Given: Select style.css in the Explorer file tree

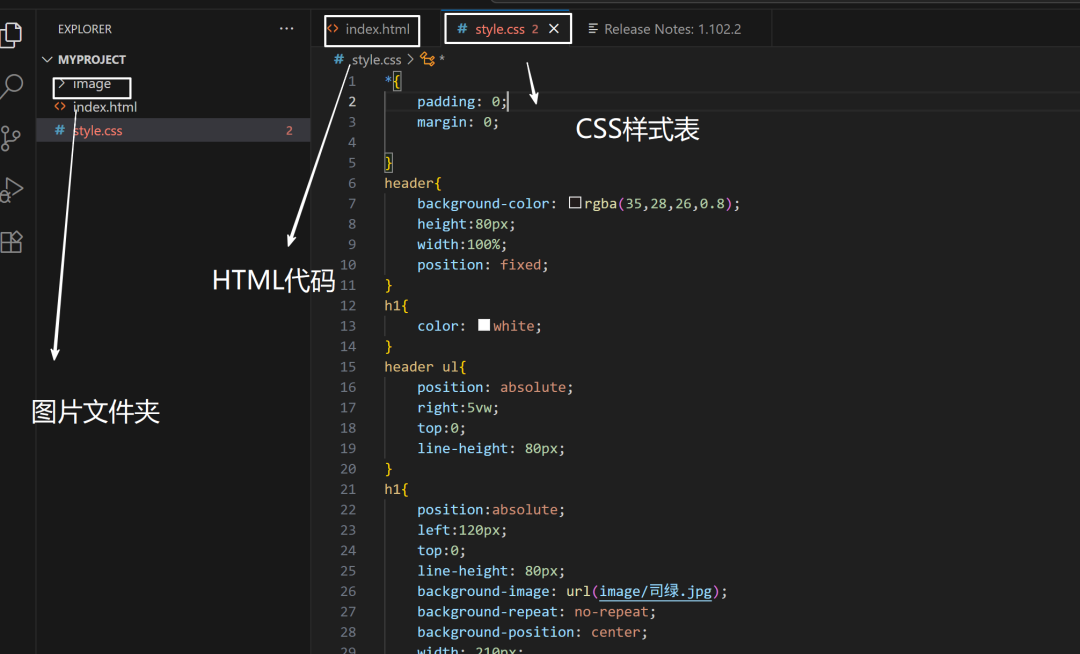Looking at the screenshot, I should [x=97, y=131].
